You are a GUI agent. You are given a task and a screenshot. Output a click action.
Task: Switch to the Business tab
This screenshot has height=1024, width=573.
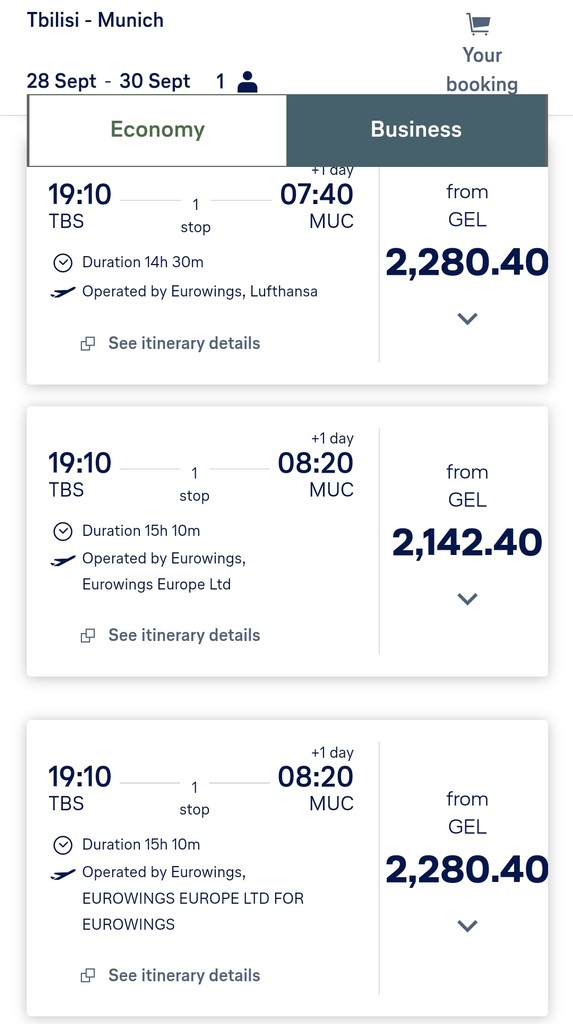[x=417, y=130]
